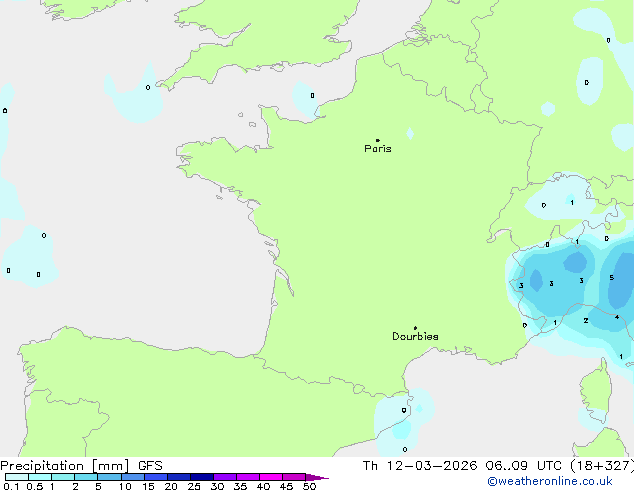Click the legend scale label '15'
The image size is (634, 490).
coord(148,486)
